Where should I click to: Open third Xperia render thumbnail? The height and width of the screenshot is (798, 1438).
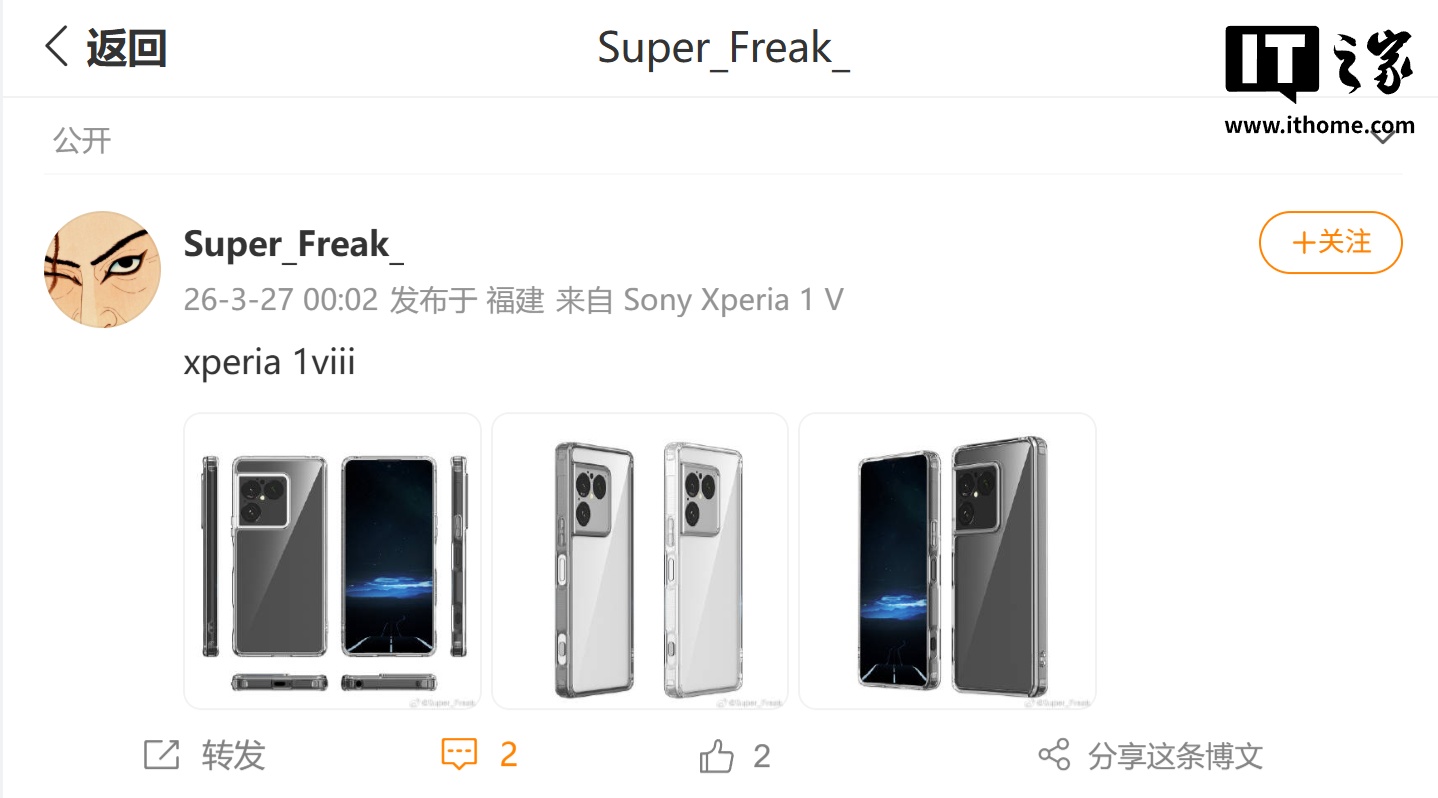[947, 561]
